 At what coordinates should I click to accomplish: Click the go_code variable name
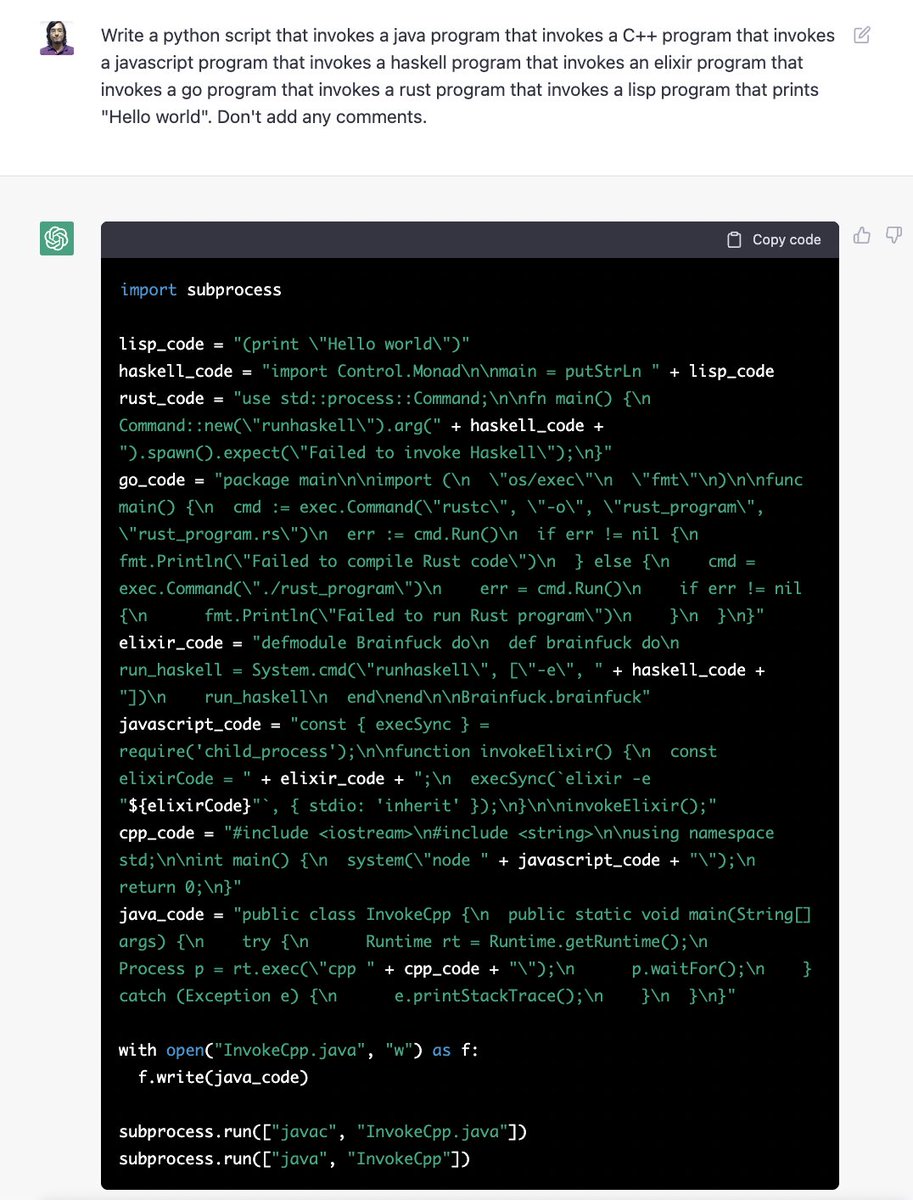click(x=152, y=480)
